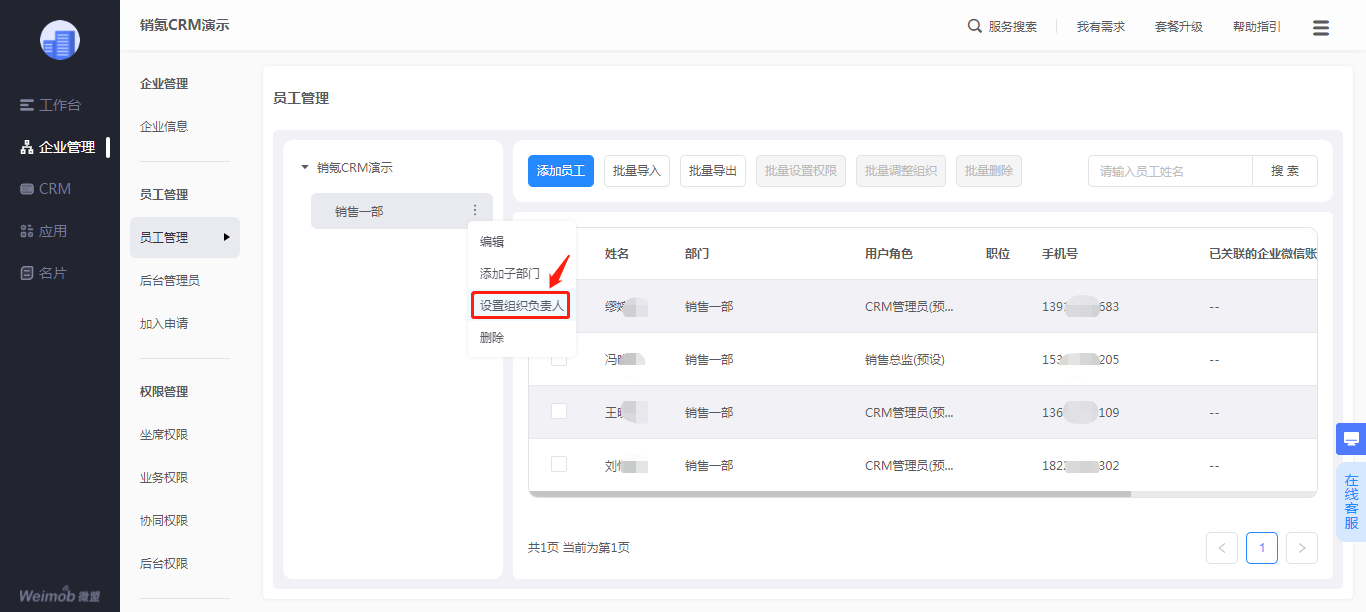
Task: Choose 编辑 from the context menu
Action: point(492,242)
